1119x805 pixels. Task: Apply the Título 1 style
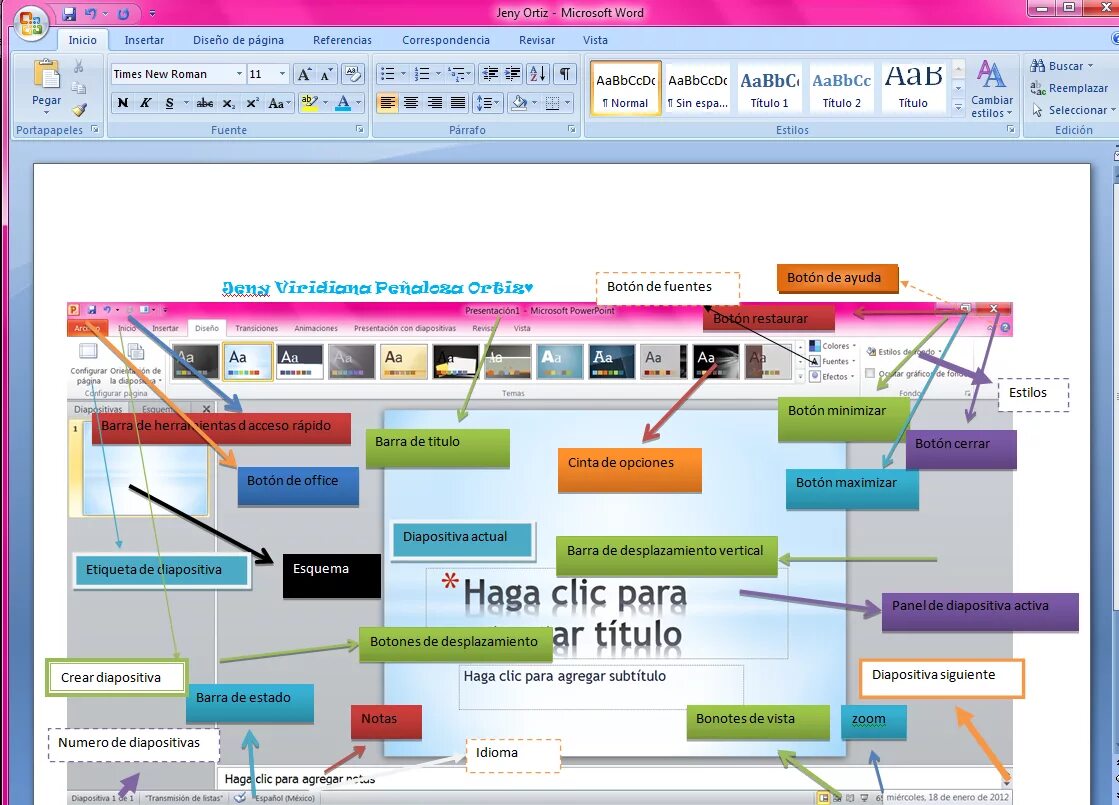[x=770, y=88]
